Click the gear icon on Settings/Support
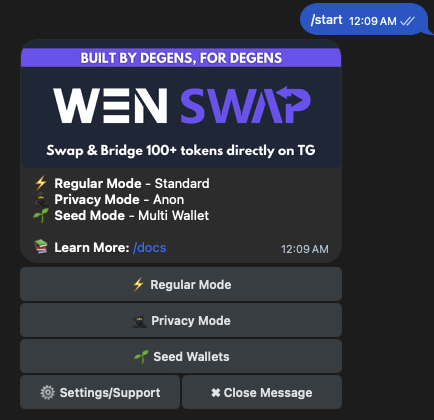Screen dimensions: 434x420 47,392
